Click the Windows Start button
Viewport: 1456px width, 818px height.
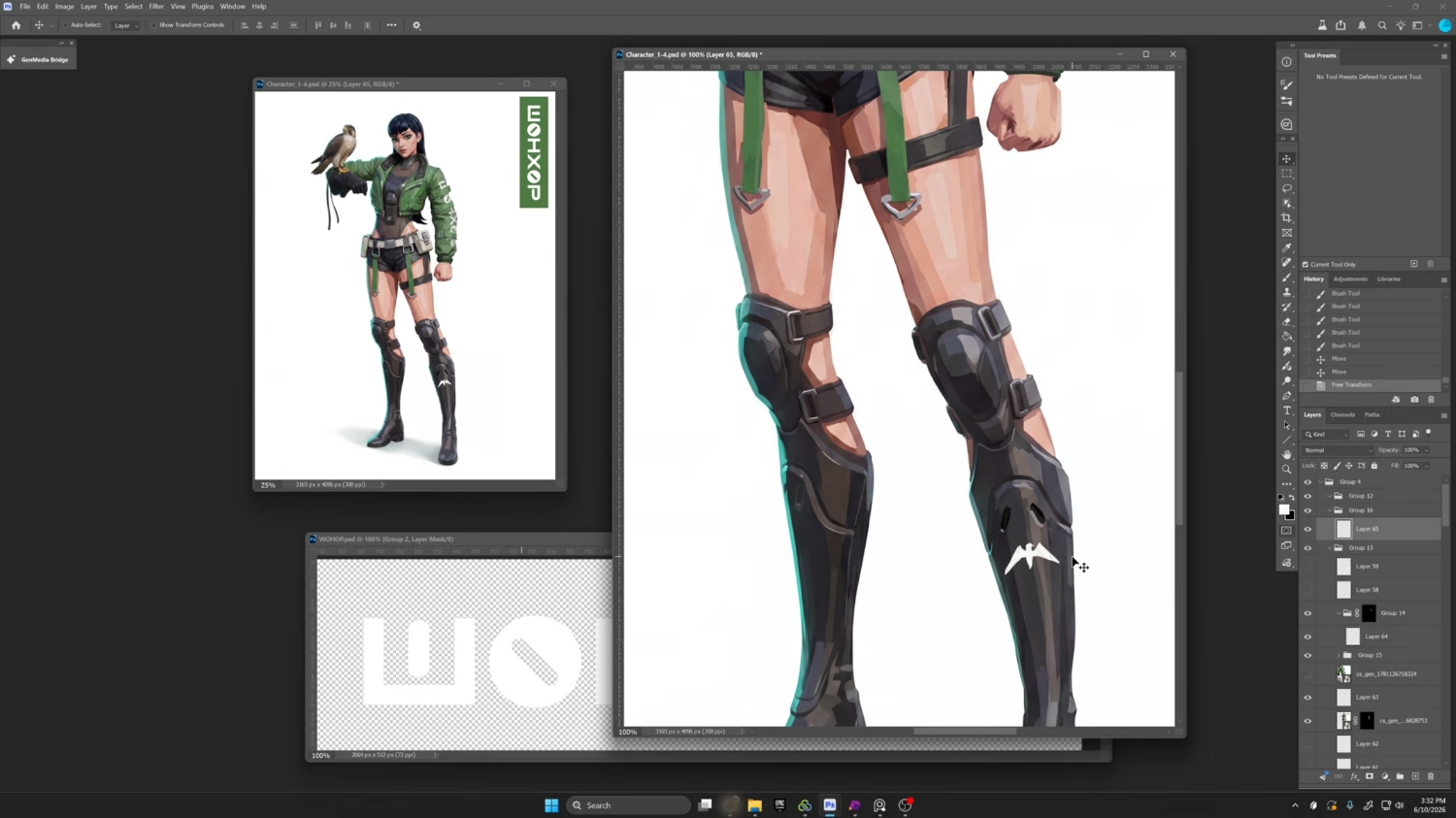pyautogui.click(x=551, y=805)
